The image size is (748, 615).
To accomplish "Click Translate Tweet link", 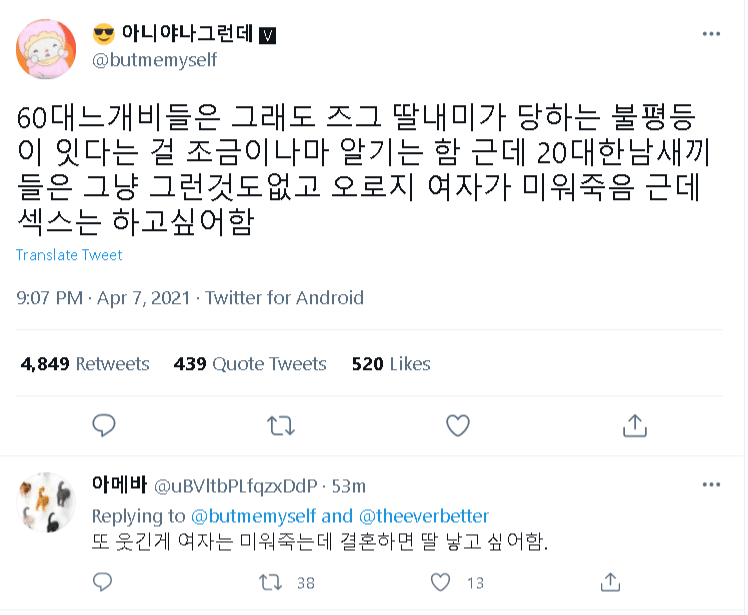I will point(69,255).
